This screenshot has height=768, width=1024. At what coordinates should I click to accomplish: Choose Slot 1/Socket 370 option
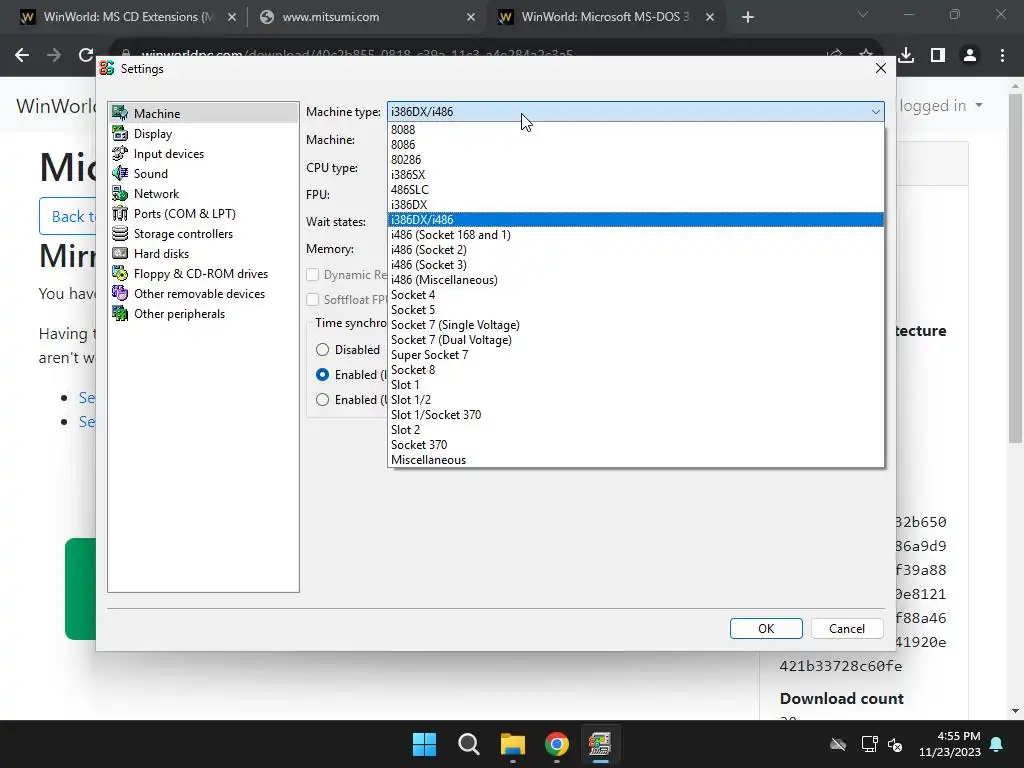(x=635, y=415)
